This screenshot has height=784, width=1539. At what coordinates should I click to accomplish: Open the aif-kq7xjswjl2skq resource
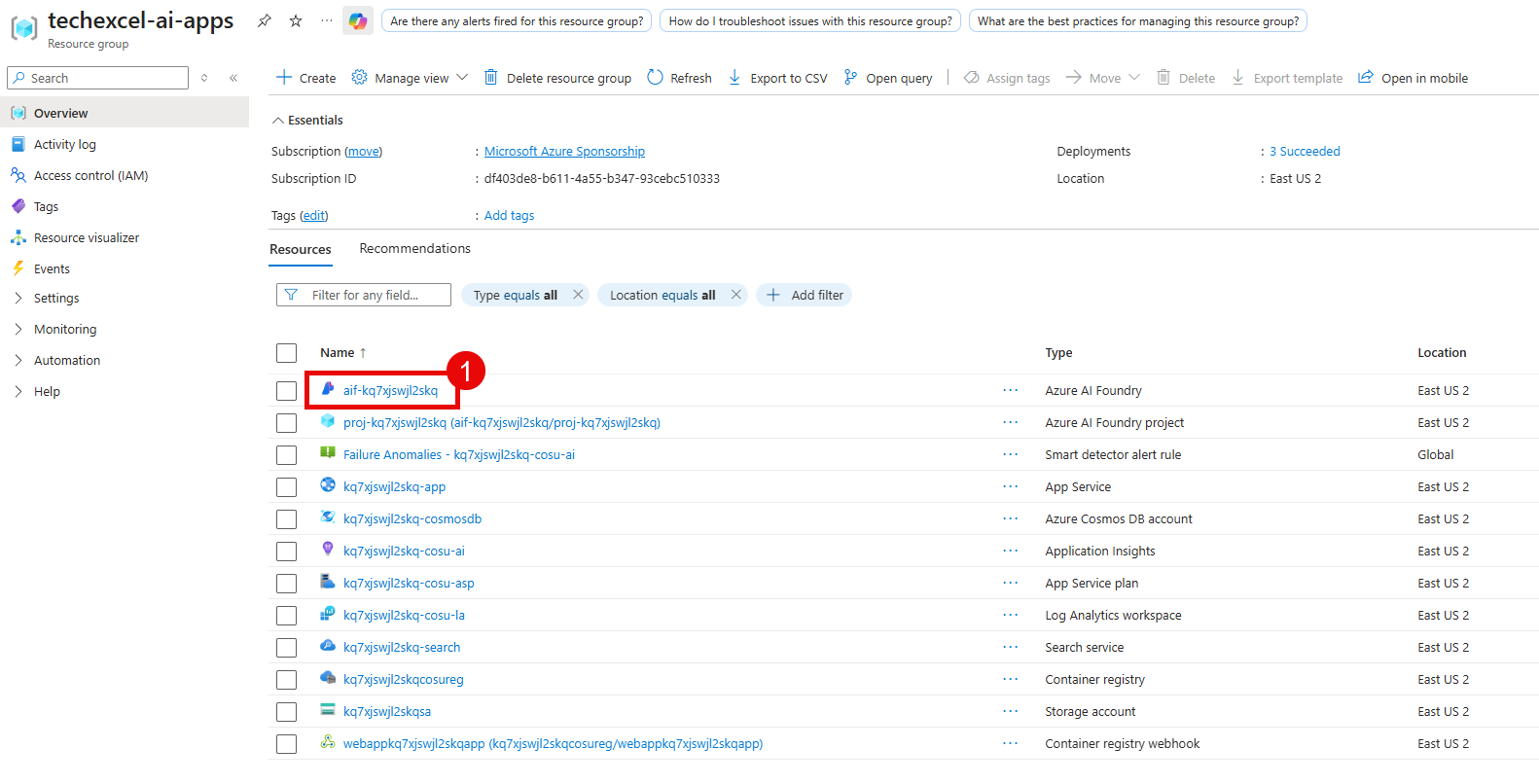[x=390, y=390]
